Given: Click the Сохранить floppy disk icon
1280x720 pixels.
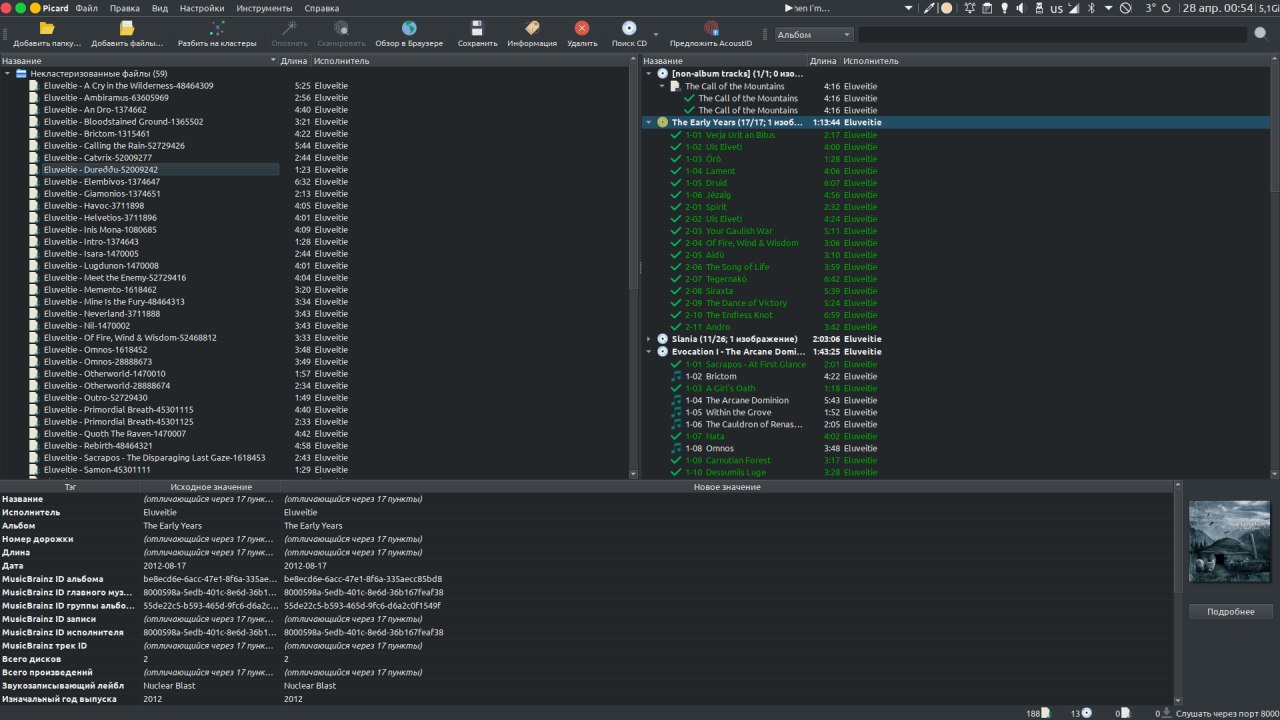Looking at the screenshot, I should coord(477,28).
